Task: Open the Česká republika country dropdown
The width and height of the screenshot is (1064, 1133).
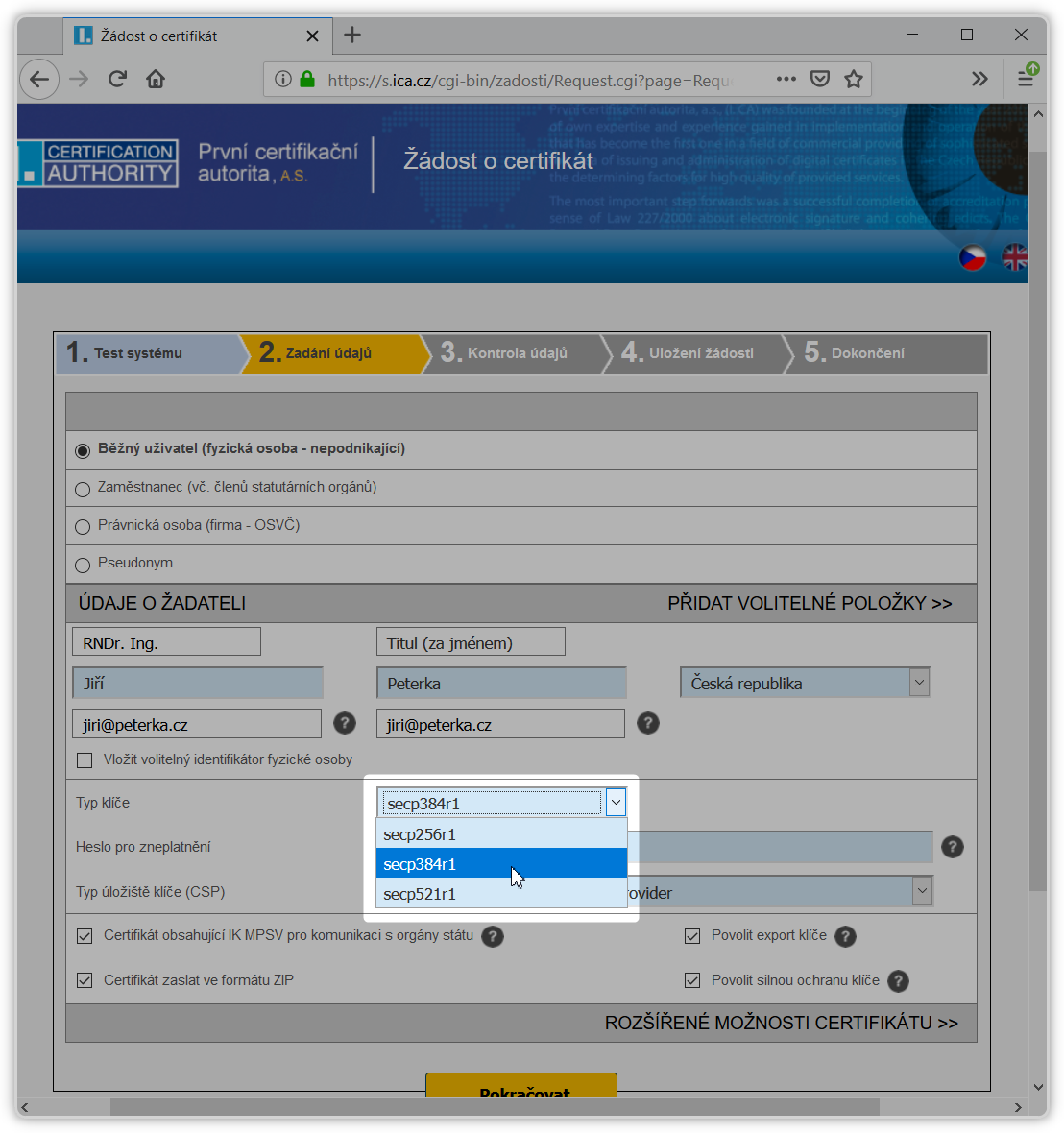Action: 806,683
